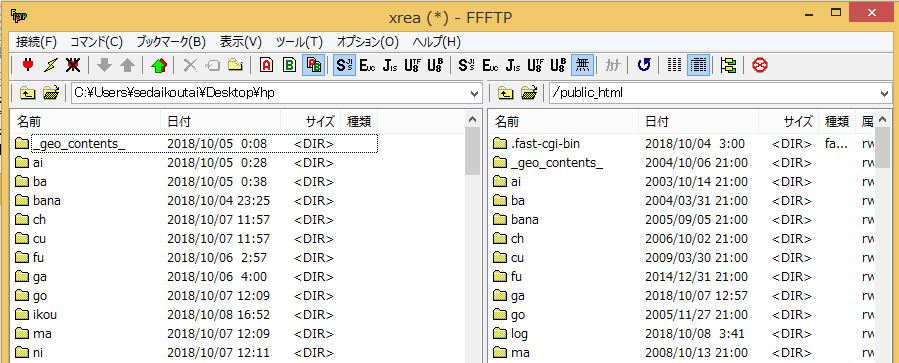The image size is (899, 363).
Task: Go up one folder in remote pane
Action: click(505, 93)
